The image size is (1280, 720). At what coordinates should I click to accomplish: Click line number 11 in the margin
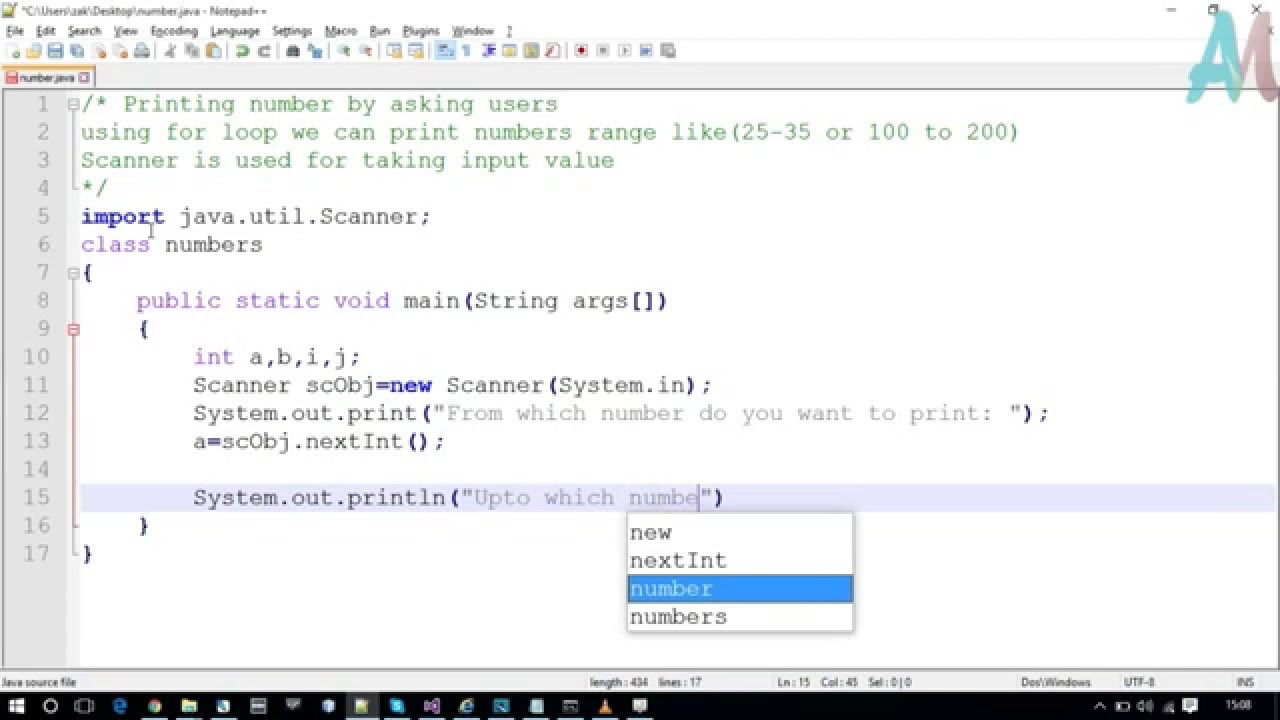point(37,385)
